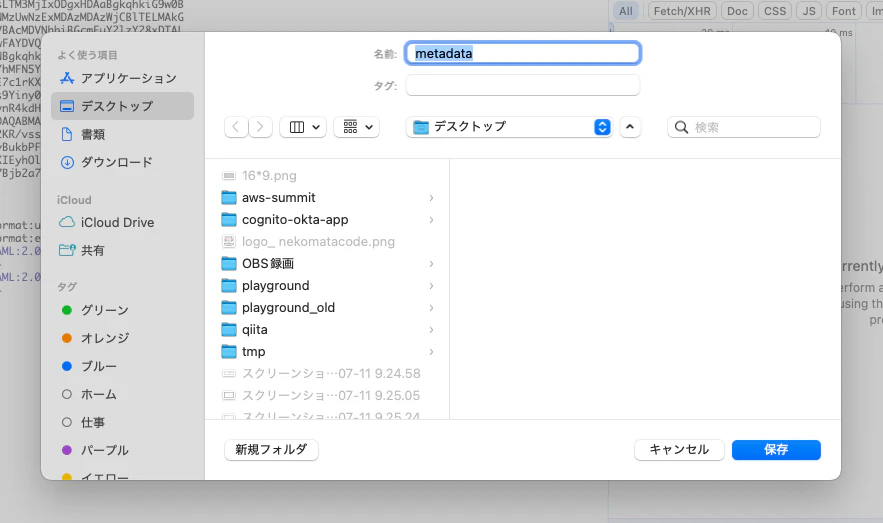883x523 pixels.
Task: Open iCloud Drive in sidebar
Action: point(122,222)
